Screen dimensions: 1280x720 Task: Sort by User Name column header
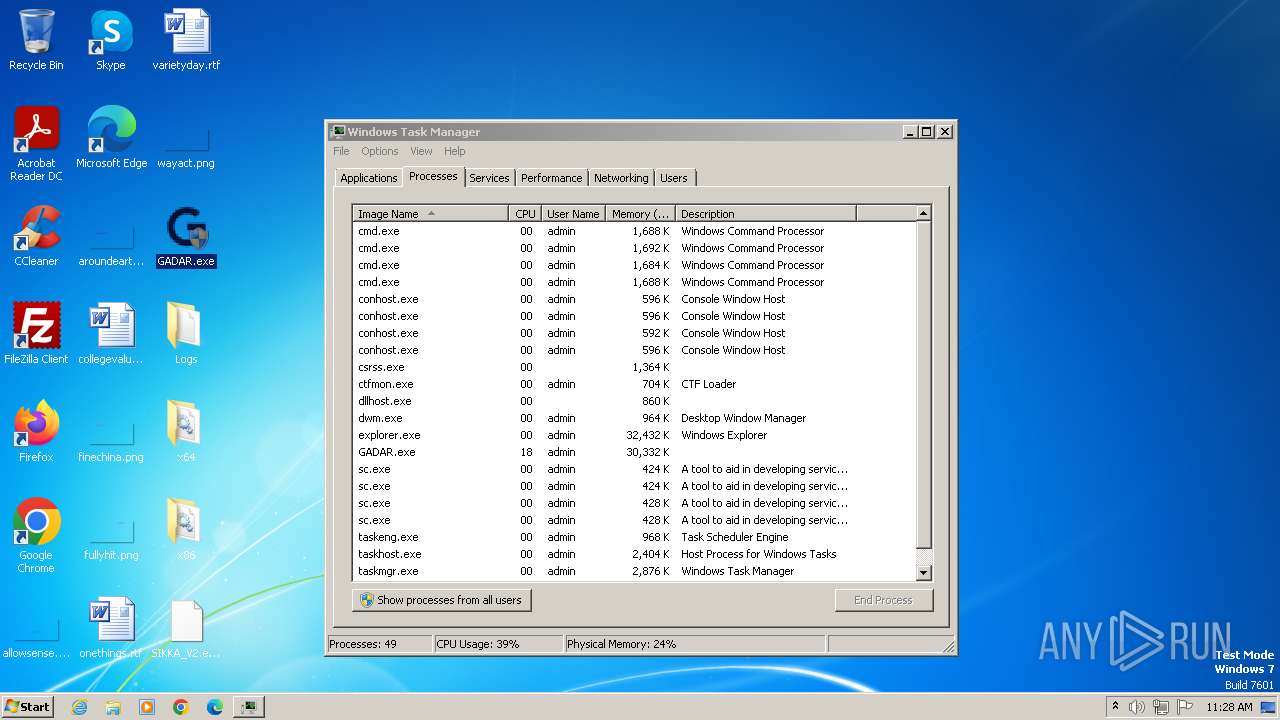tap(573, 213)
